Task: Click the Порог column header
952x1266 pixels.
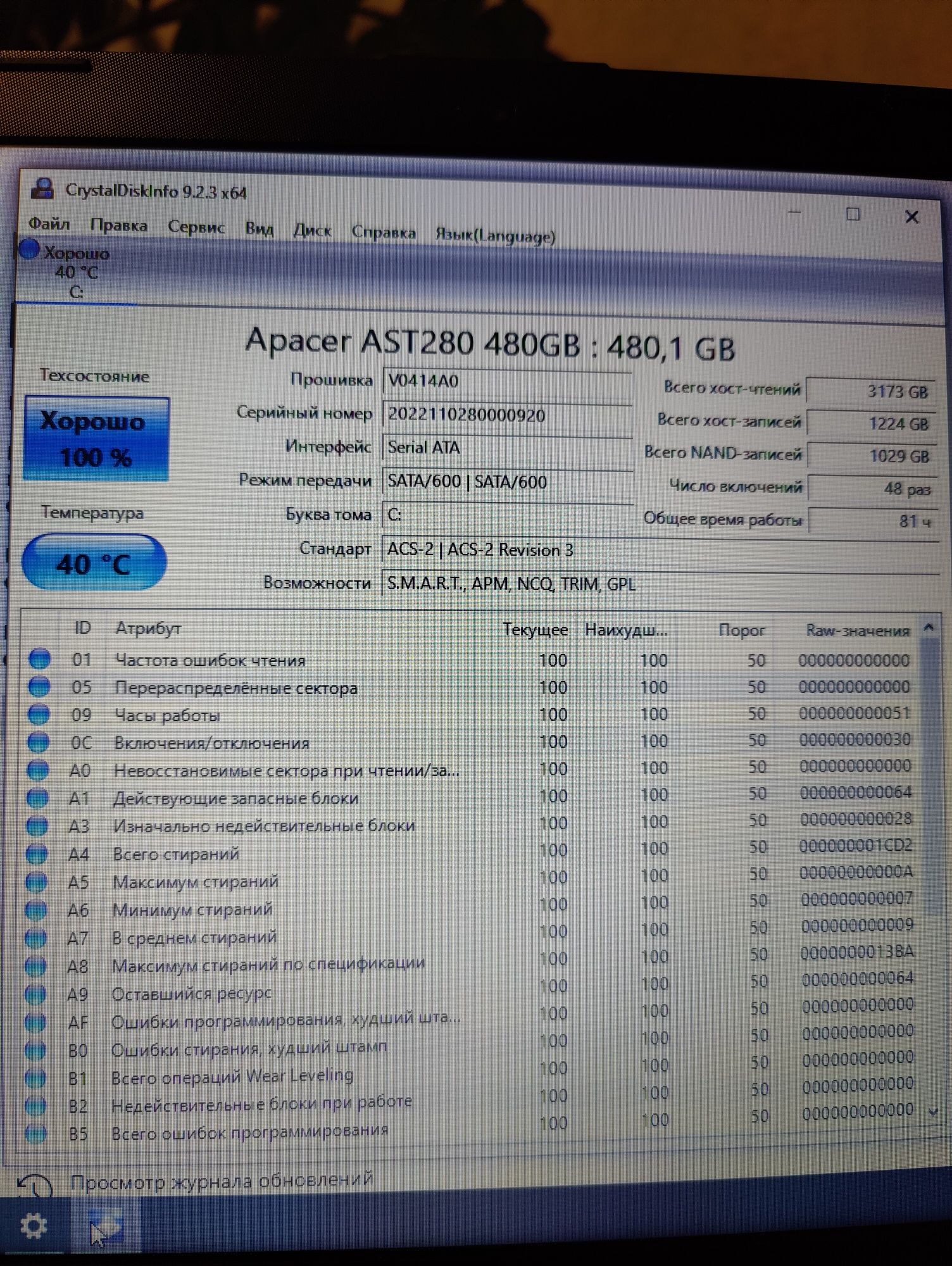Action: (x=741, y=630)
